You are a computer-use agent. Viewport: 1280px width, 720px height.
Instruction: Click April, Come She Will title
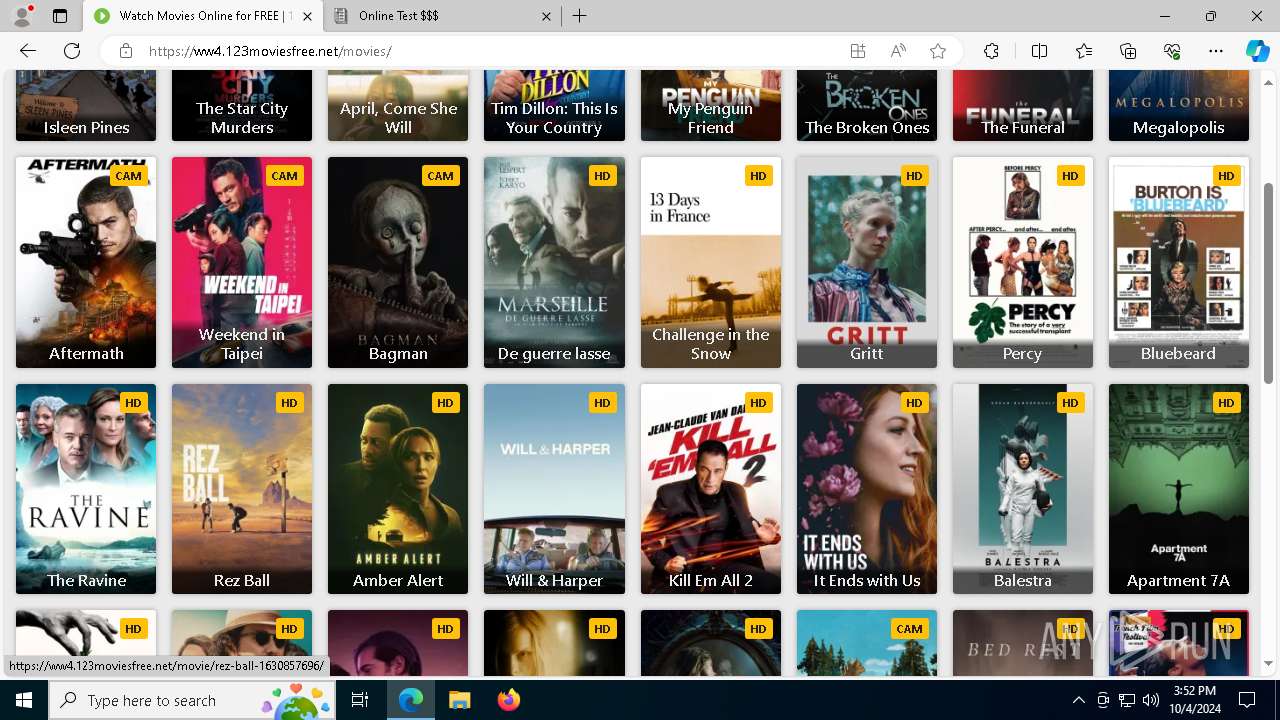click(x=398, y=118)
